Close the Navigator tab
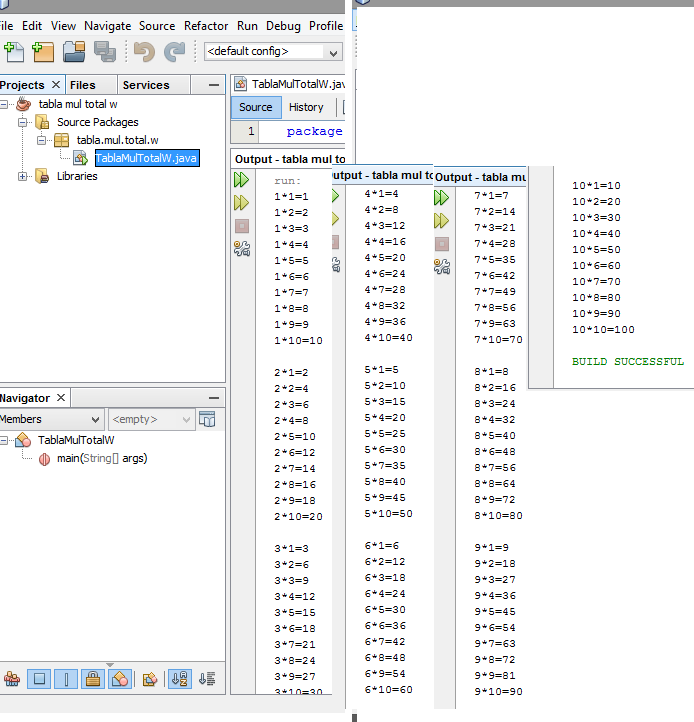Image resolution: width=694 pixels, height=722 pixels. tap(61, 397)
